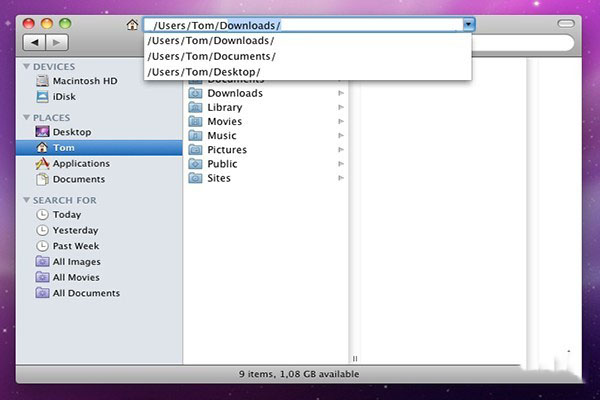Image resolution: width=600 pixels, height=400 pixels.
Task: Select the iDisk icon in sidebar
Action: [x=42, y=96]
